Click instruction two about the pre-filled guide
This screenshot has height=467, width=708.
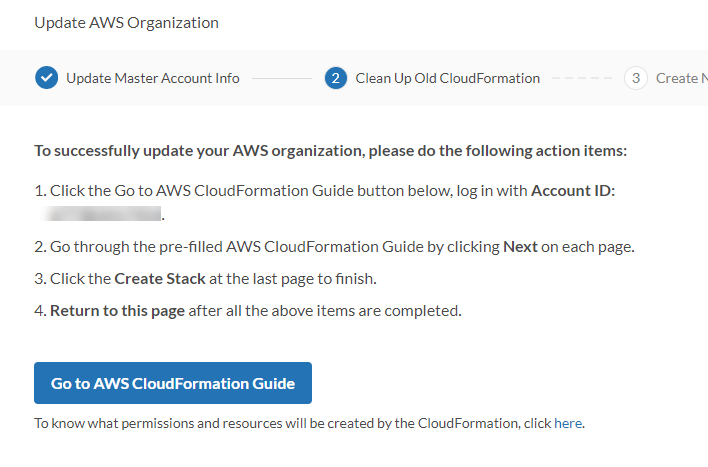260,246
